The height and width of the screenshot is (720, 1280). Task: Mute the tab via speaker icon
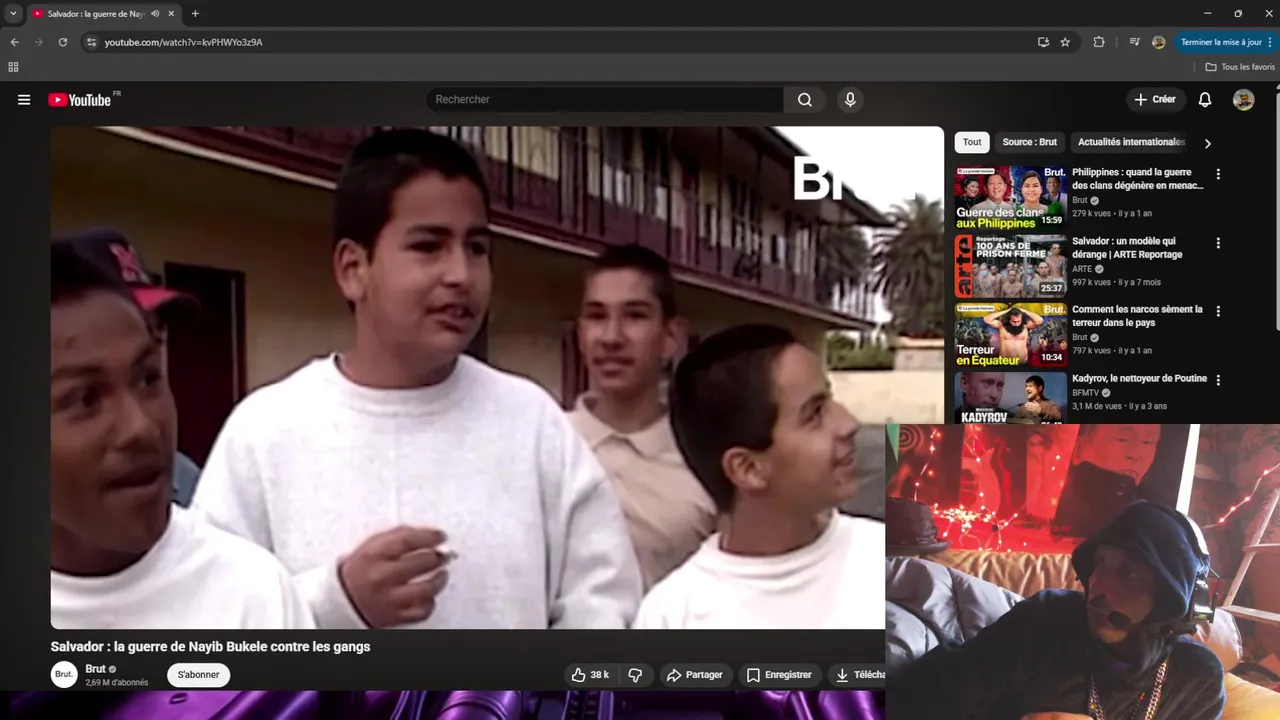155,14
